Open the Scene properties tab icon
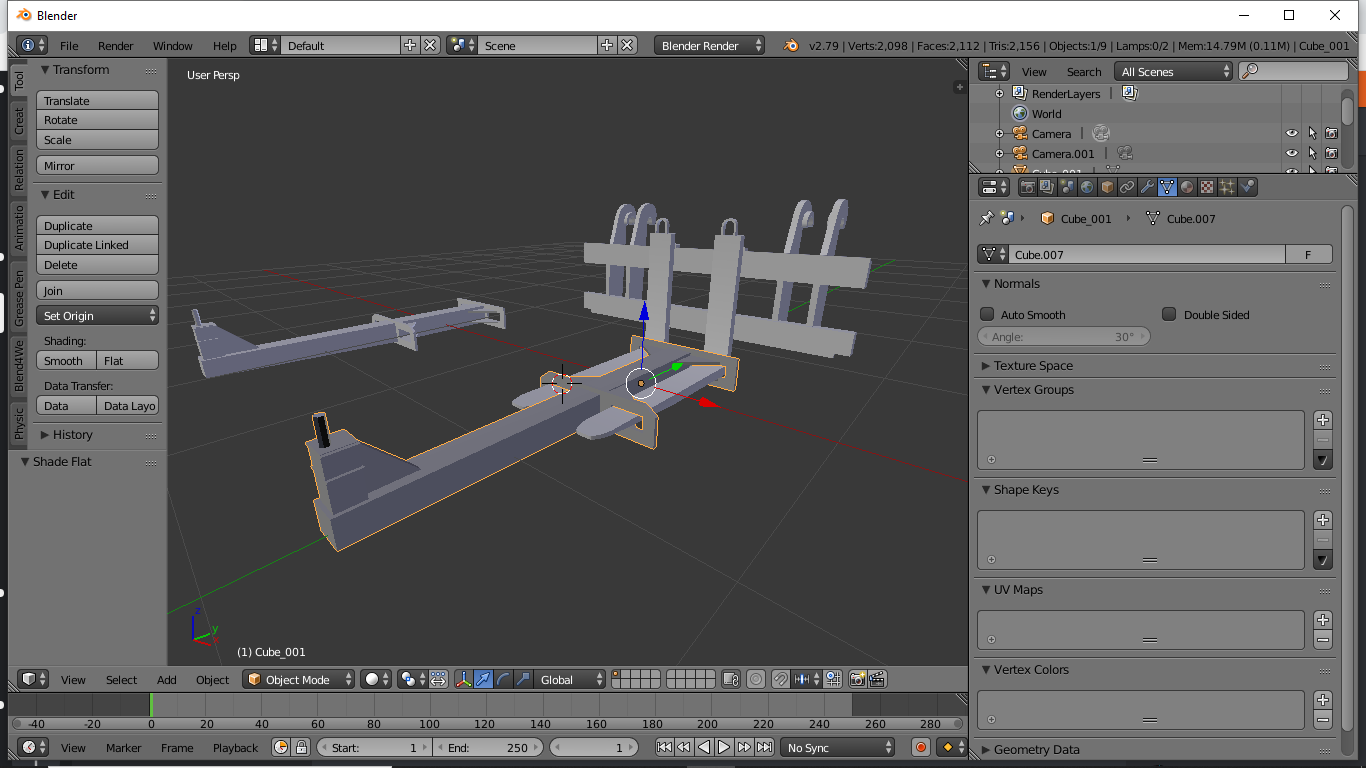Viewport: 1366px width, 768px height. coord(1067,187)
